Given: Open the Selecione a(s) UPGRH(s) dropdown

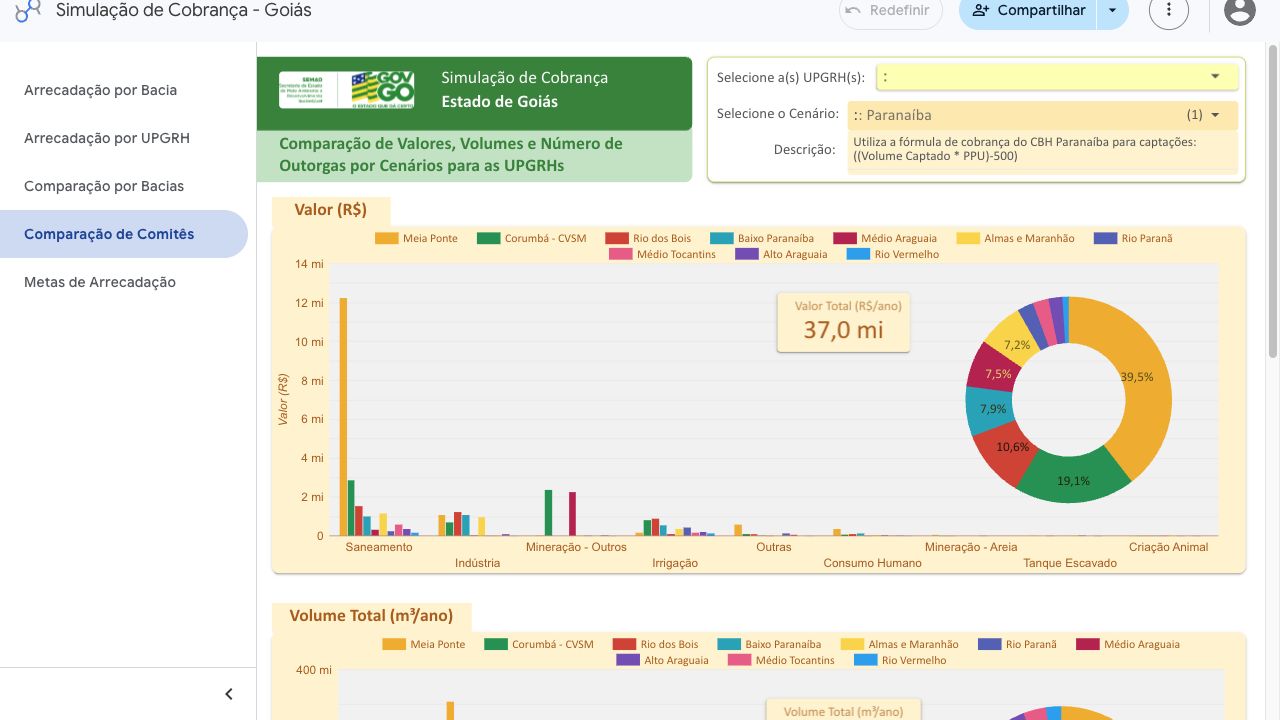Looking at the screenshot, I should 1057,77.
